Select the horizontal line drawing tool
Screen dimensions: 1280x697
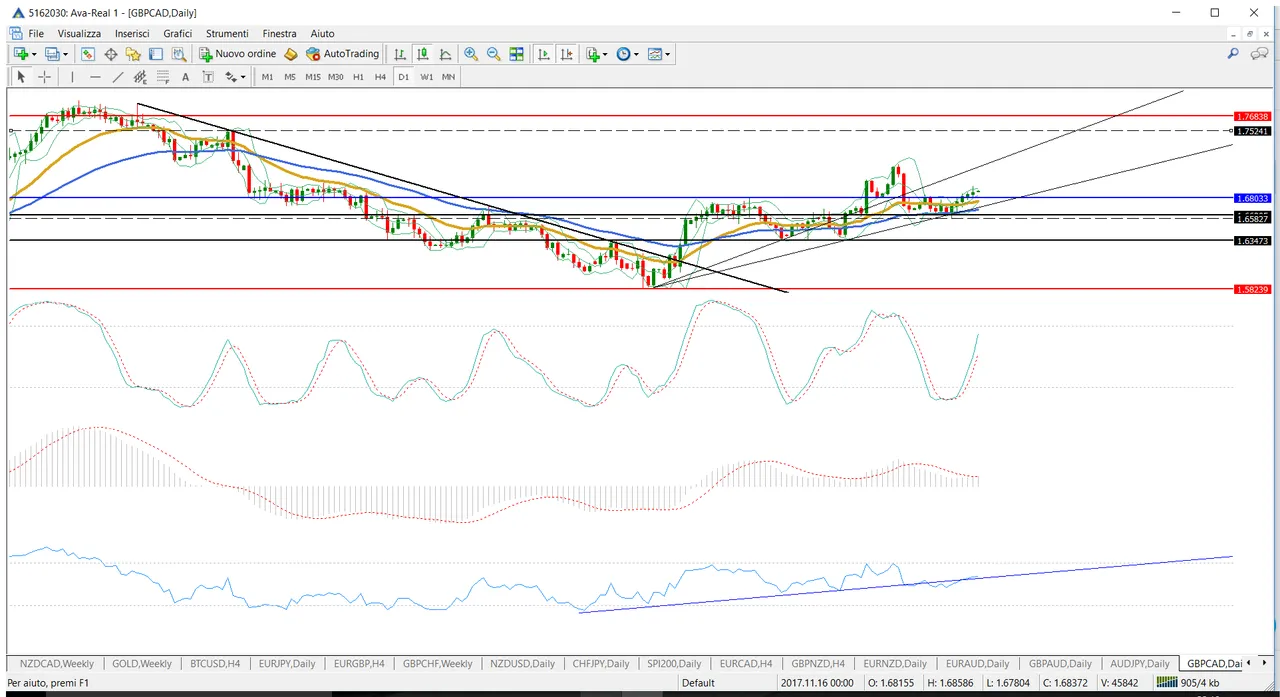coord(95,77)
